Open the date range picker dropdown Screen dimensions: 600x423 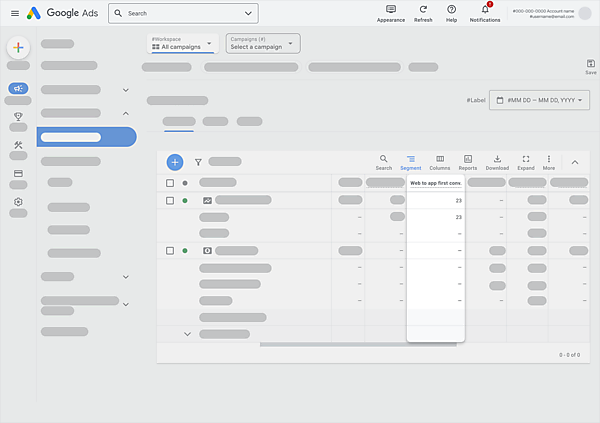pyautogui.click(x=539, y=100)
